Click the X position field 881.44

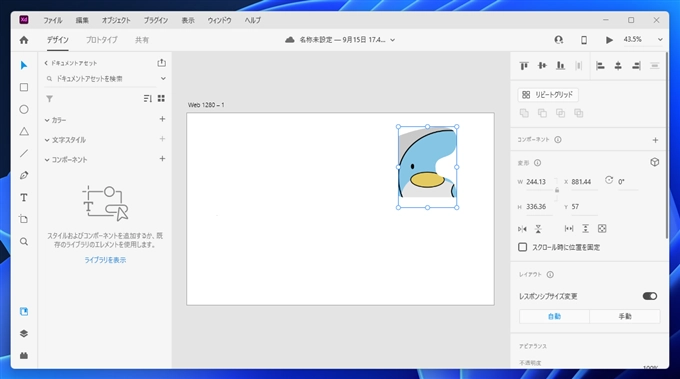[x=584, y=182]
